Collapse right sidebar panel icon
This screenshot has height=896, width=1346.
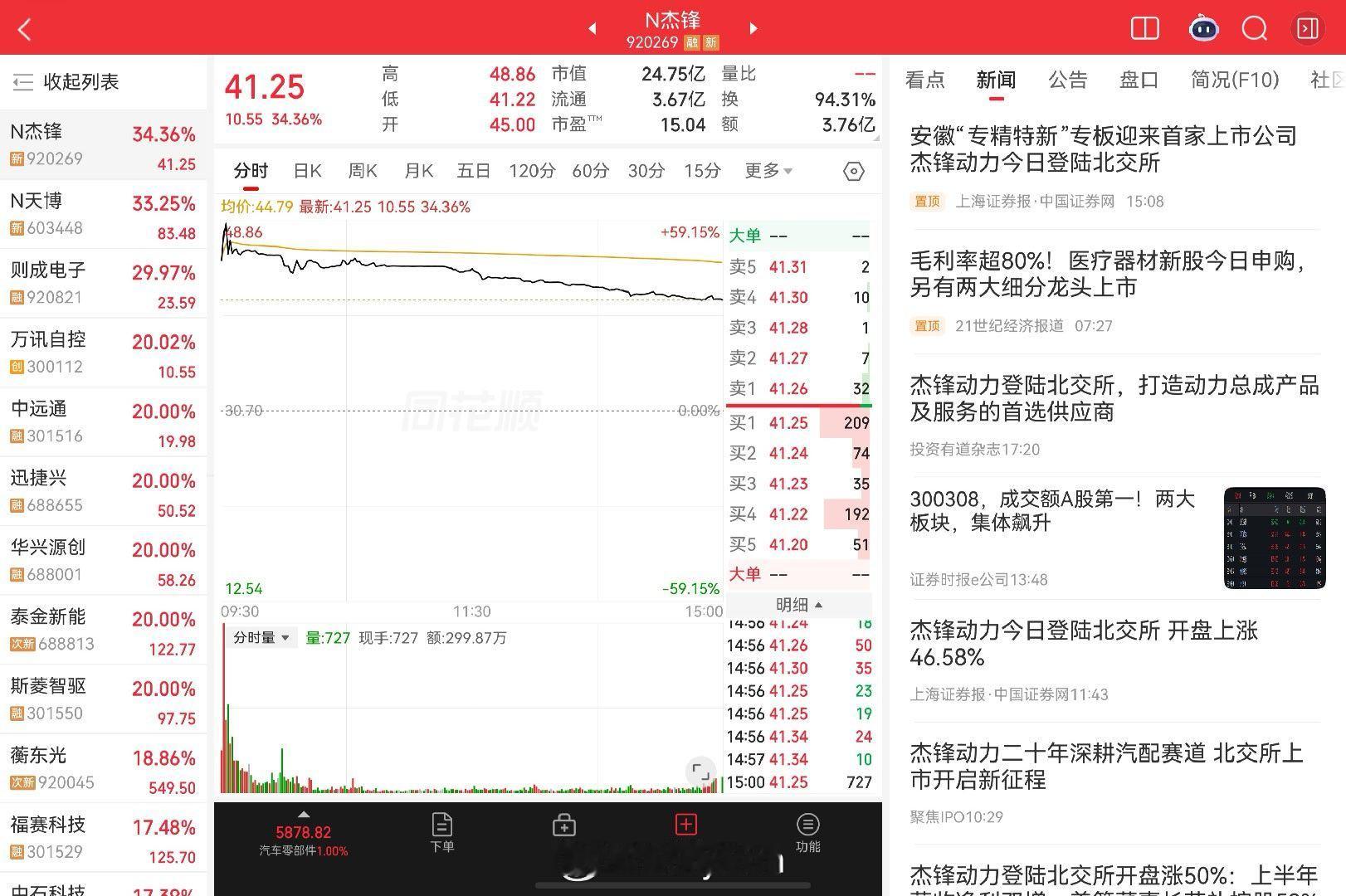1308,29
